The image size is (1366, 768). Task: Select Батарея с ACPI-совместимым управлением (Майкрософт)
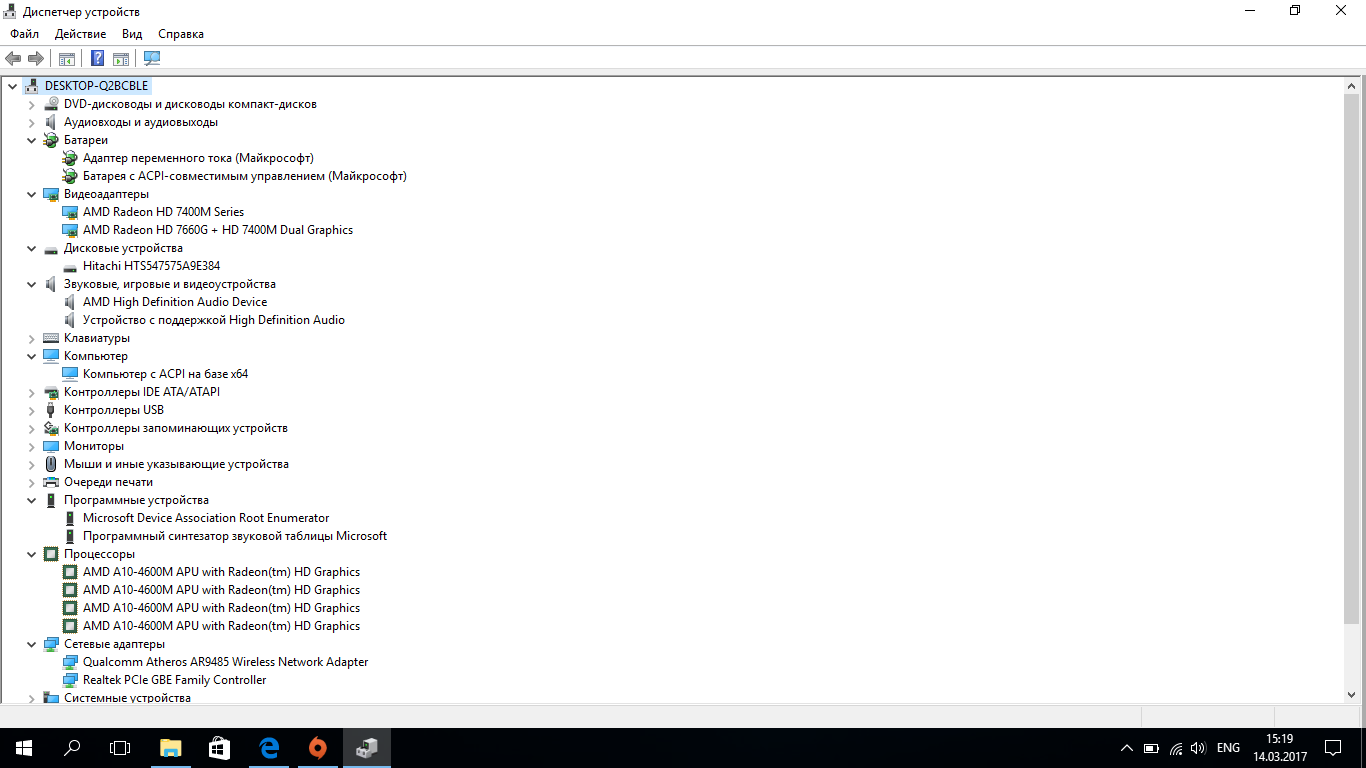coord(245,176)
